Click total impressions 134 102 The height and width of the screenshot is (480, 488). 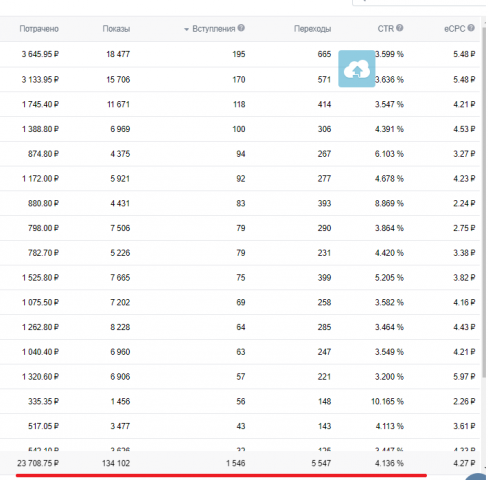[x=116, y=463]
